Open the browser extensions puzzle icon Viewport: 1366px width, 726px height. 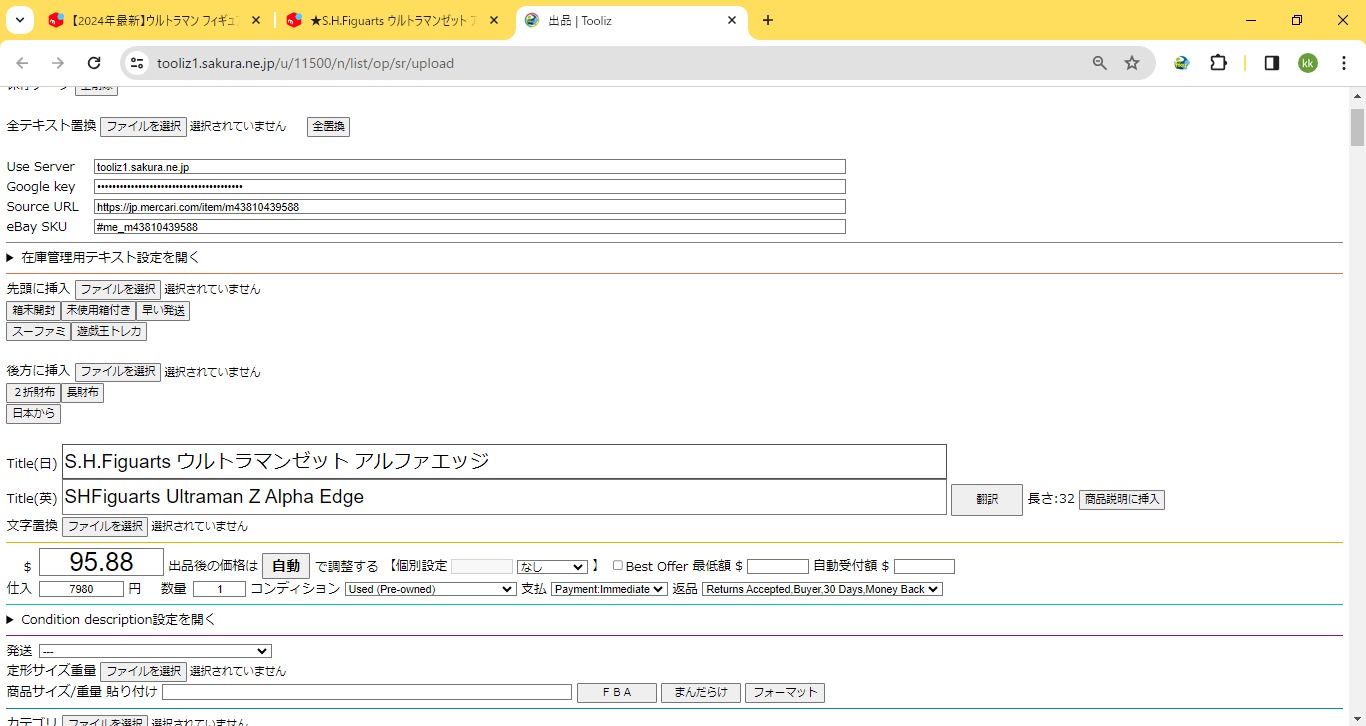pyautogui.click(x=1218, y=63)
